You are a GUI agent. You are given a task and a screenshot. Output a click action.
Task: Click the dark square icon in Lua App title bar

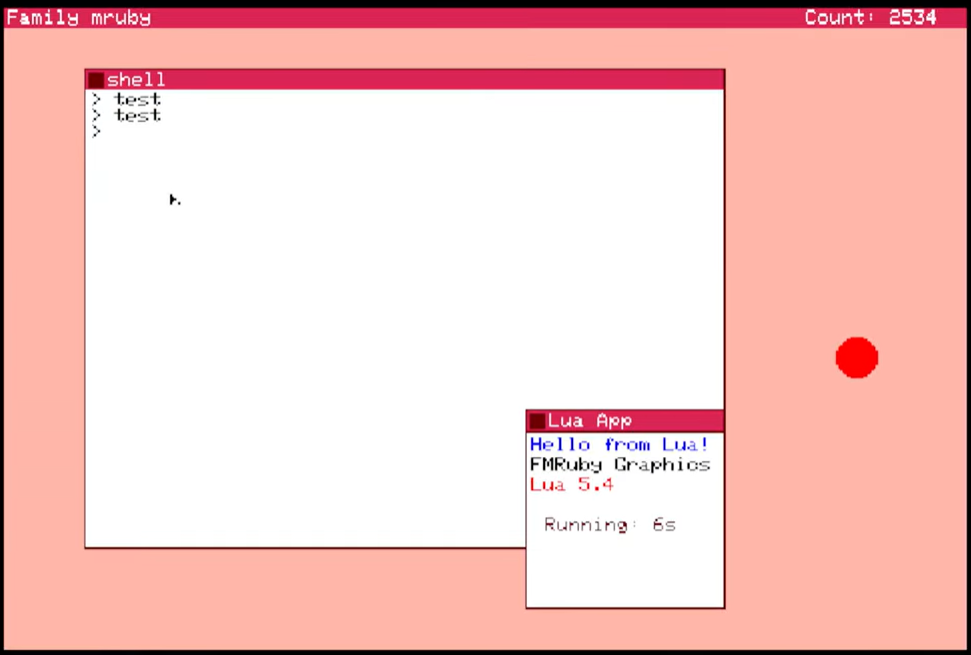[537, 421]
